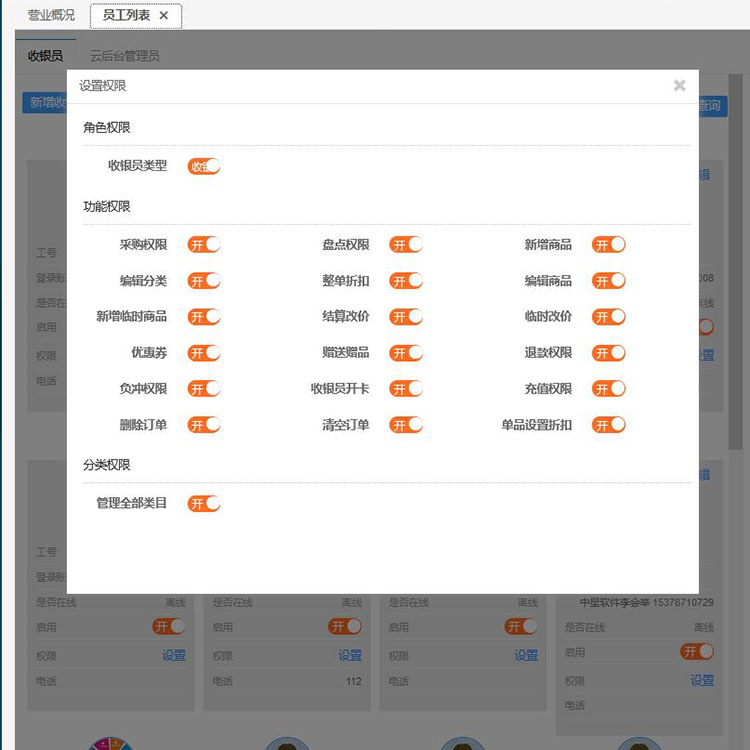Toggle 删除订单 switch

click(x=204, y=425)
